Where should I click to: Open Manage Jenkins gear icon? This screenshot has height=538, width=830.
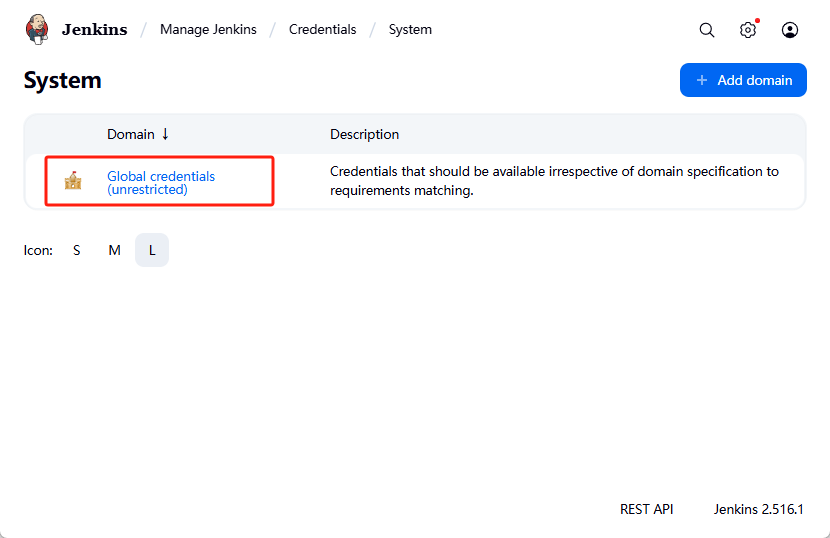pyautogui.click(x=748, y=30)
